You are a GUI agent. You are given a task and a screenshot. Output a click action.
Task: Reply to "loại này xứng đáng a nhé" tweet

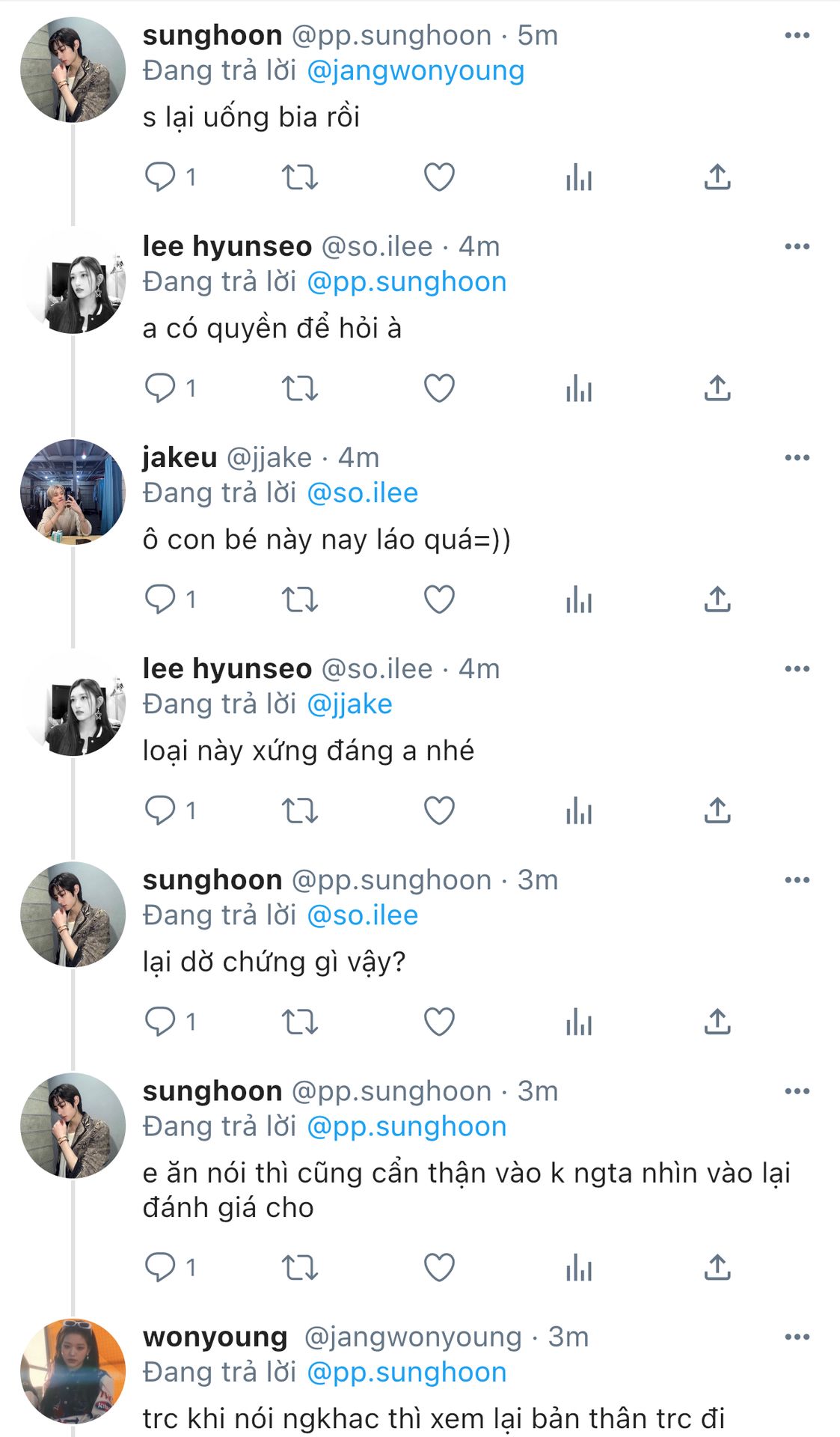tap(159, 811)
